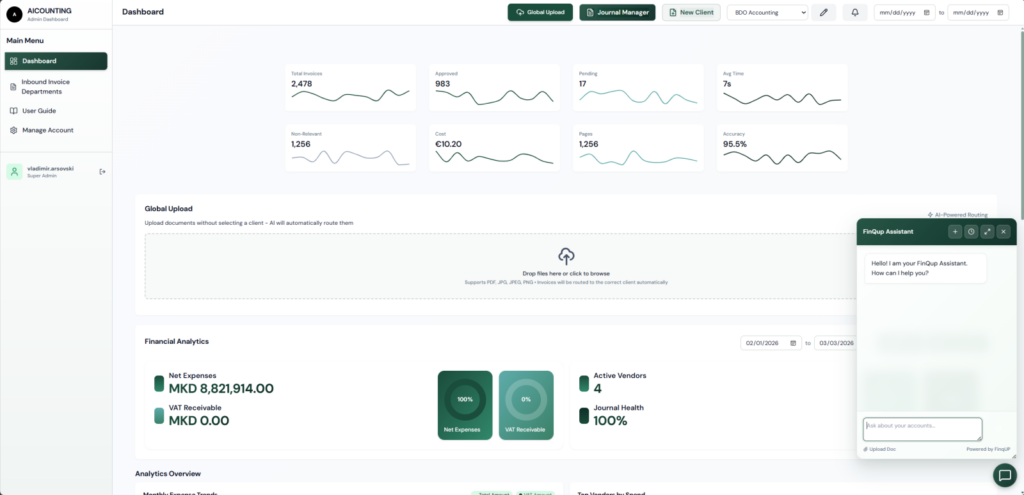Open Financial Analytics 02/01/2026 date picker
The height and width of the screenshot is (495, 1024).
click(x=793, y=342)
